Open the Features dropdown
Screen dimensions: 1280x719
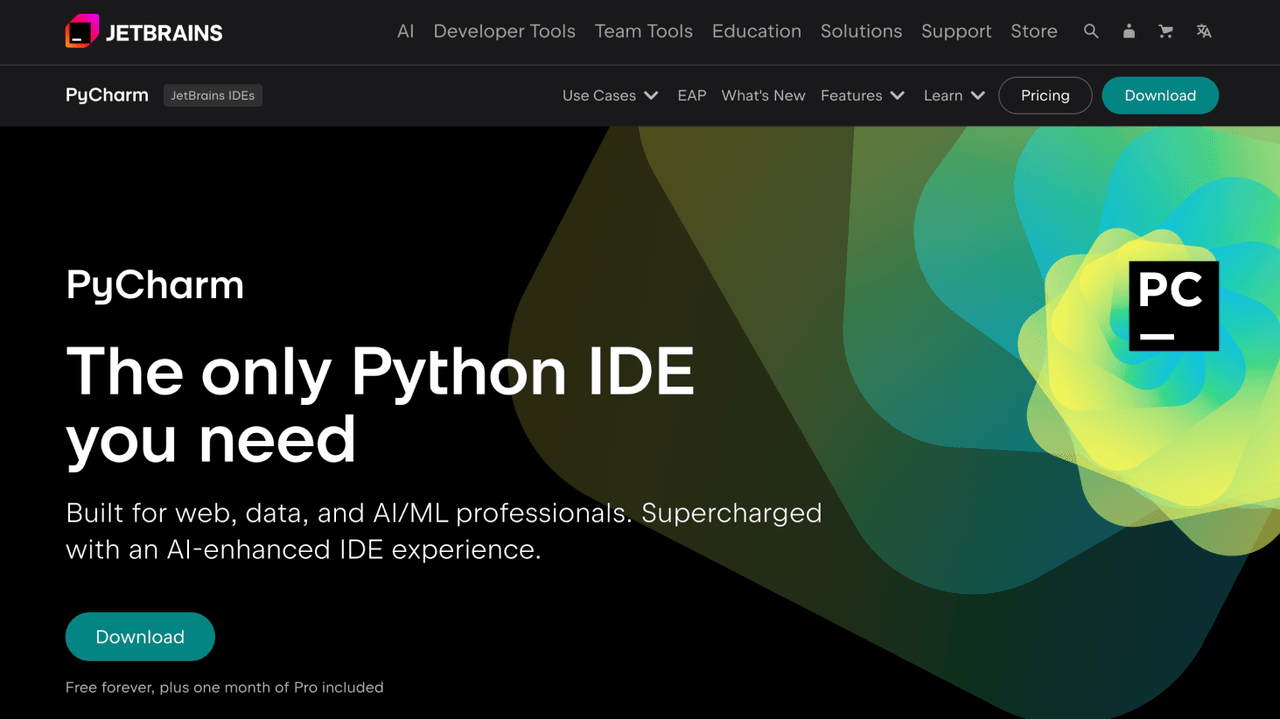click(x=862, y=95)
